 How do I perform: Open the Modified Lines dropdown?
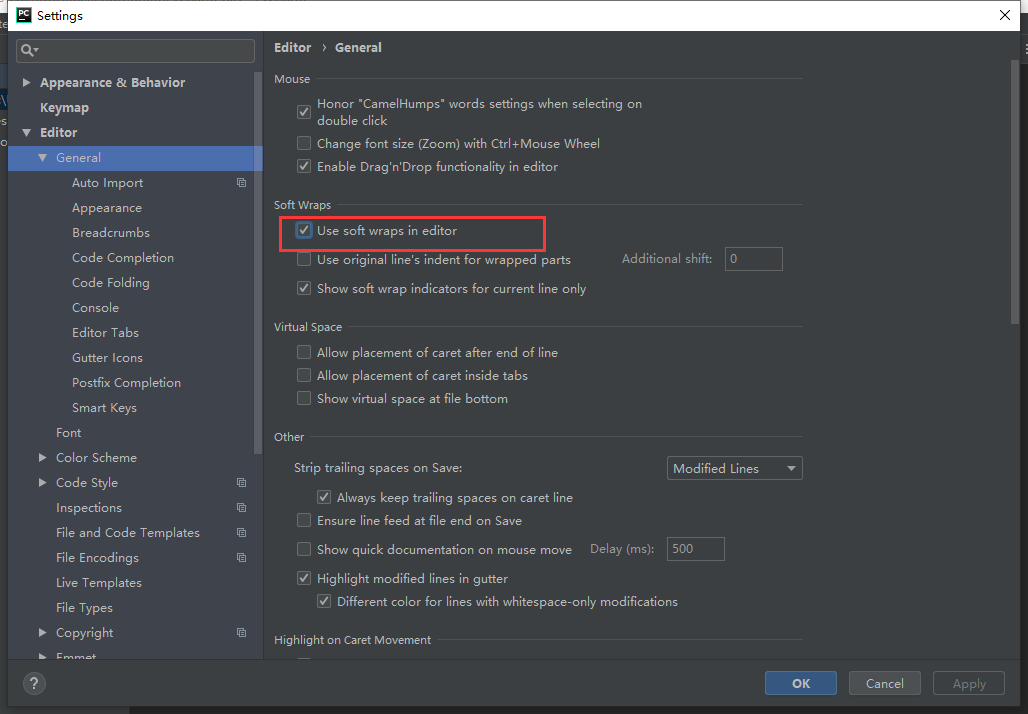pyautogui.click(x=734, y=469)
